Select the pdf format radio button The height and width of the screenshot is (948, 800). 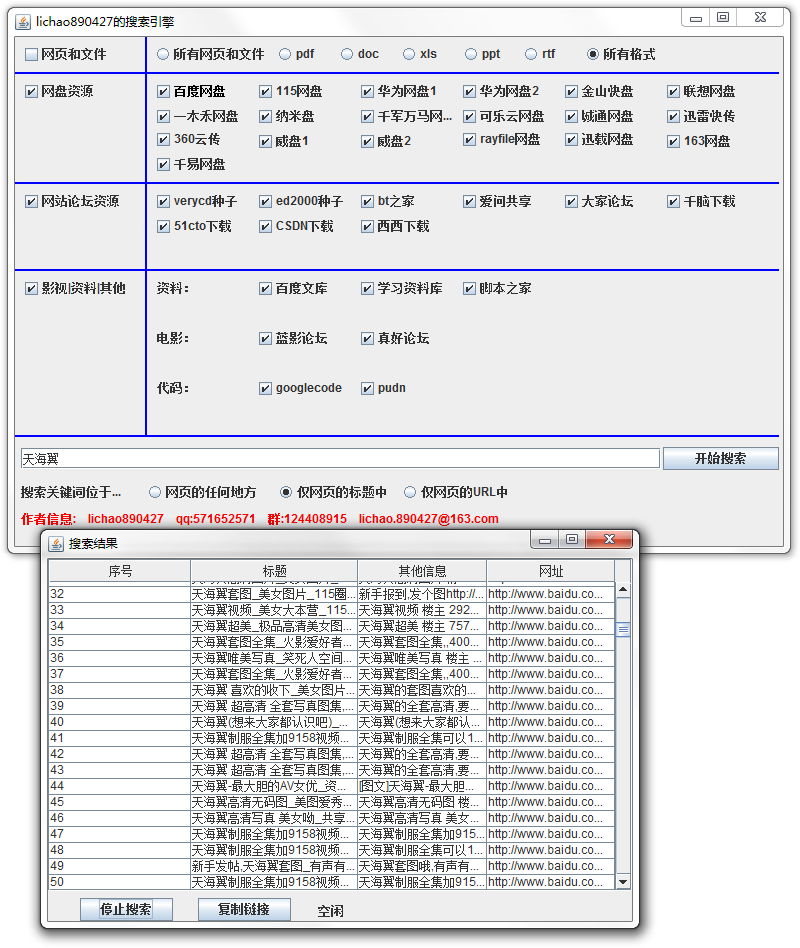(286, 55)
